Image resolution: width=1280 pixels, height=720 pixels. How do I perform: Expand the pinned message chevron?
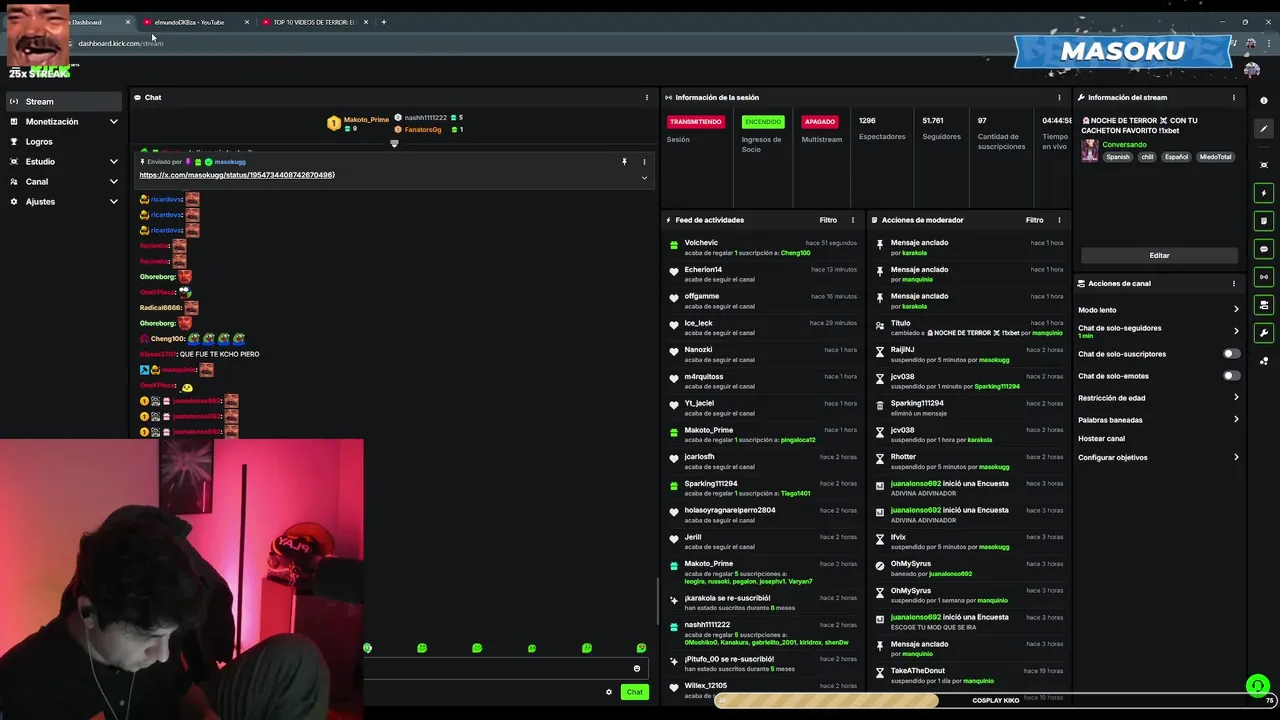click(x=644, y=178)
